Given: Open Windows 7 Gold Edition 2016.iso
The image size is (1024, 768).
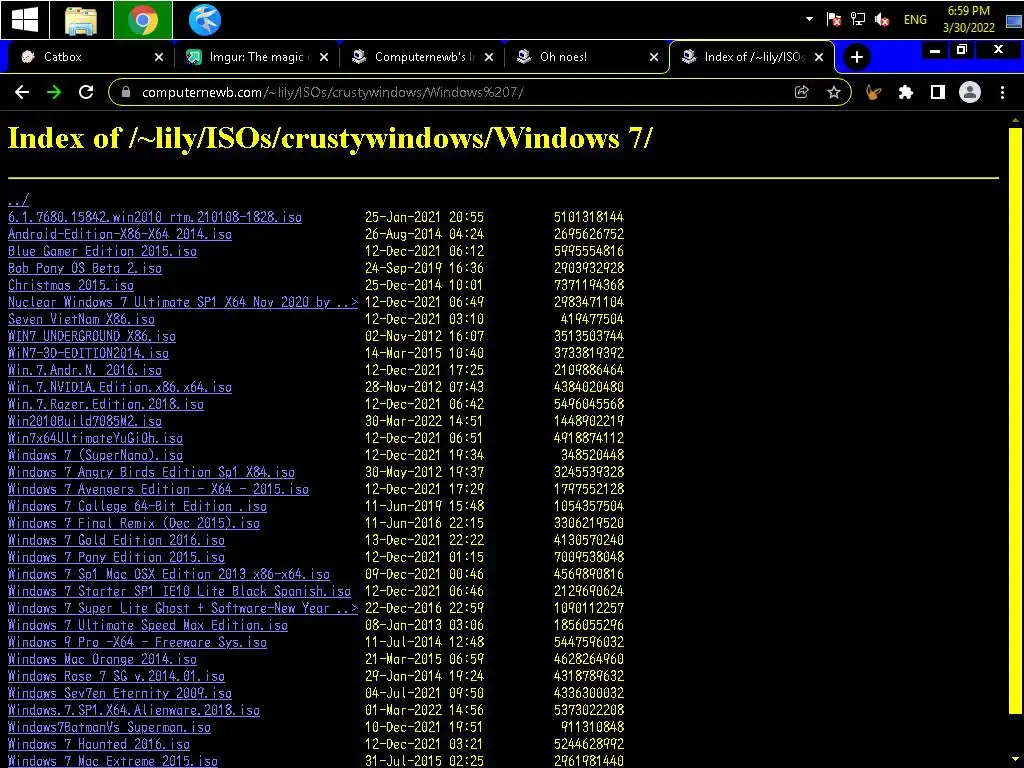Looking at the screenshot, I should [x=116, y=539].
